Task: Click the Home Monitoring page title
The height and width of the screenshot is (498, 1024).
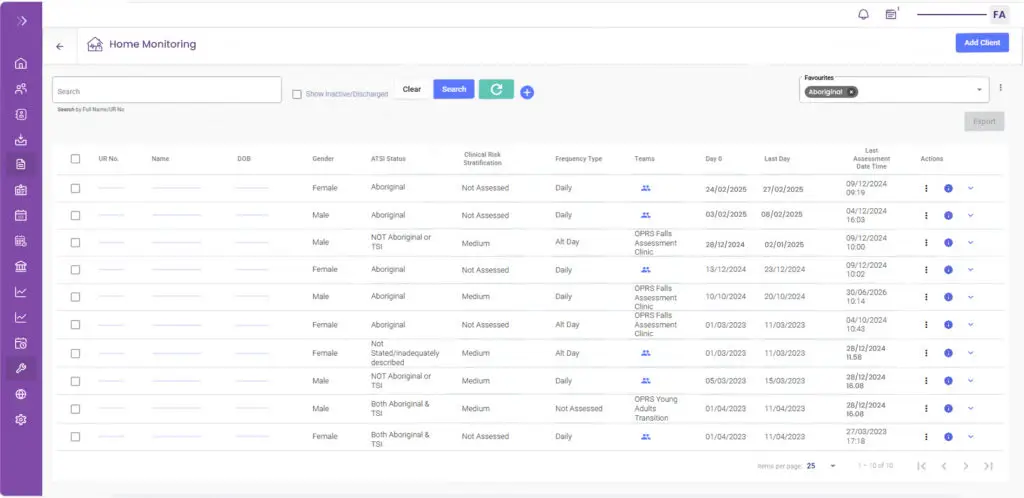Action: [x=152, y=44]
